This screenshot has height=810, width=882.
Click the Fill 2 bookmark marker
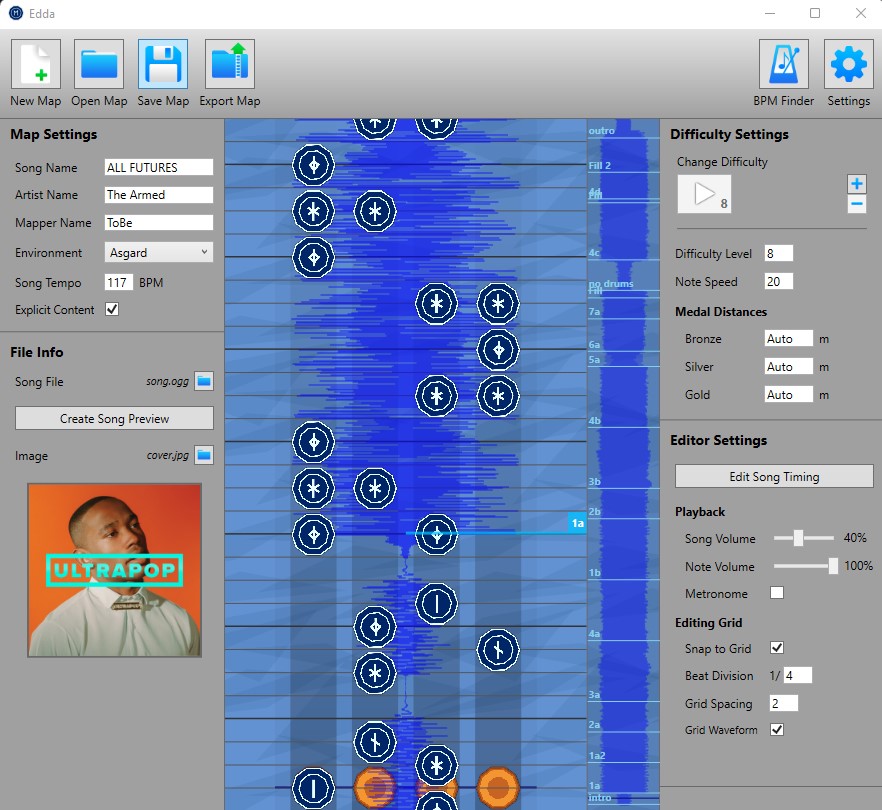click(x=600, y=165)
